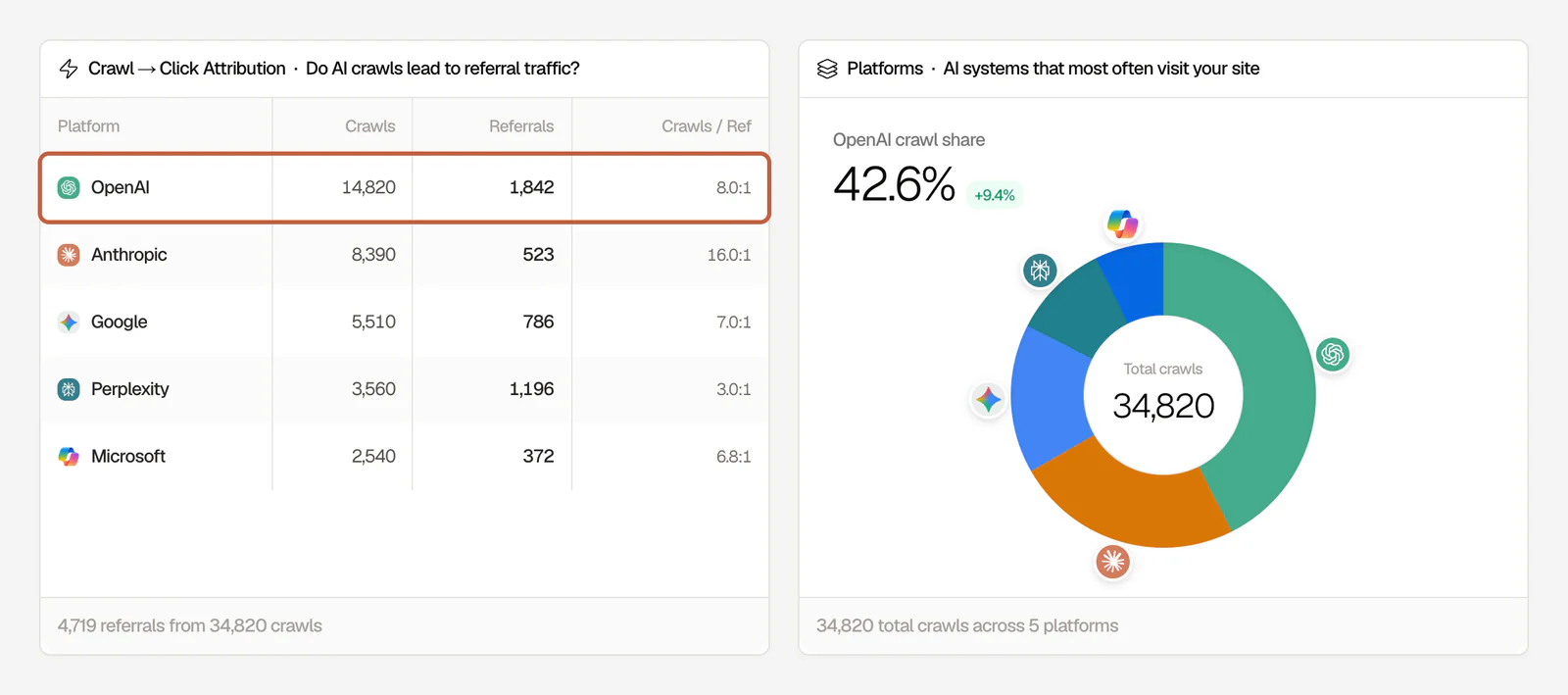Click the 5,510 crawls value
The width and height of the screenshot is (1568, 695).
373,322
